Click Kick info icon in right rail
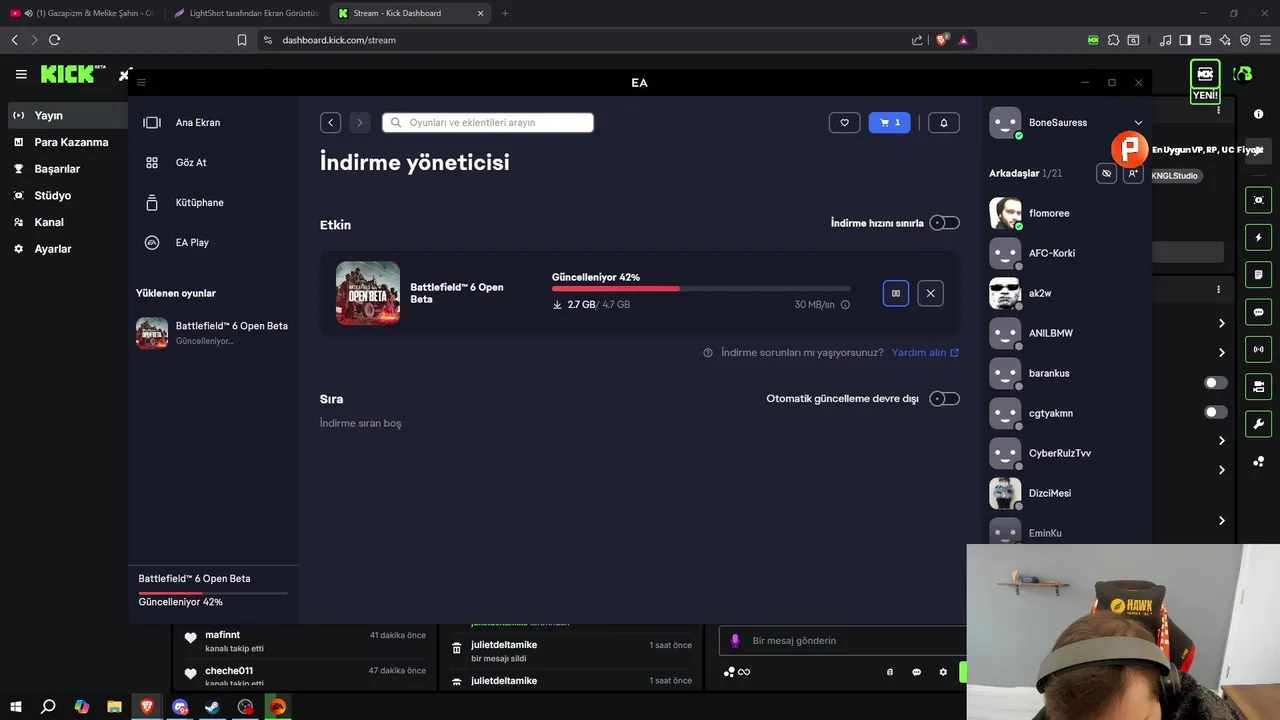Screen dimensions: 1280x720 tap(1258, 114)
